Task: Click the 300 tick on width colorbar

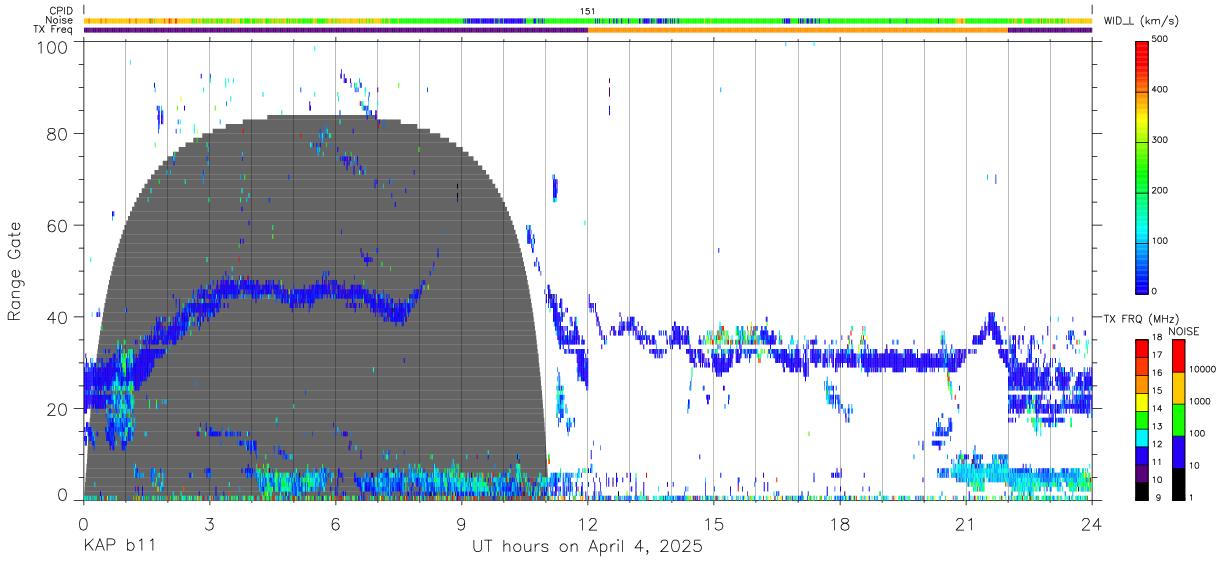Action: click(x=1161, y=140)
